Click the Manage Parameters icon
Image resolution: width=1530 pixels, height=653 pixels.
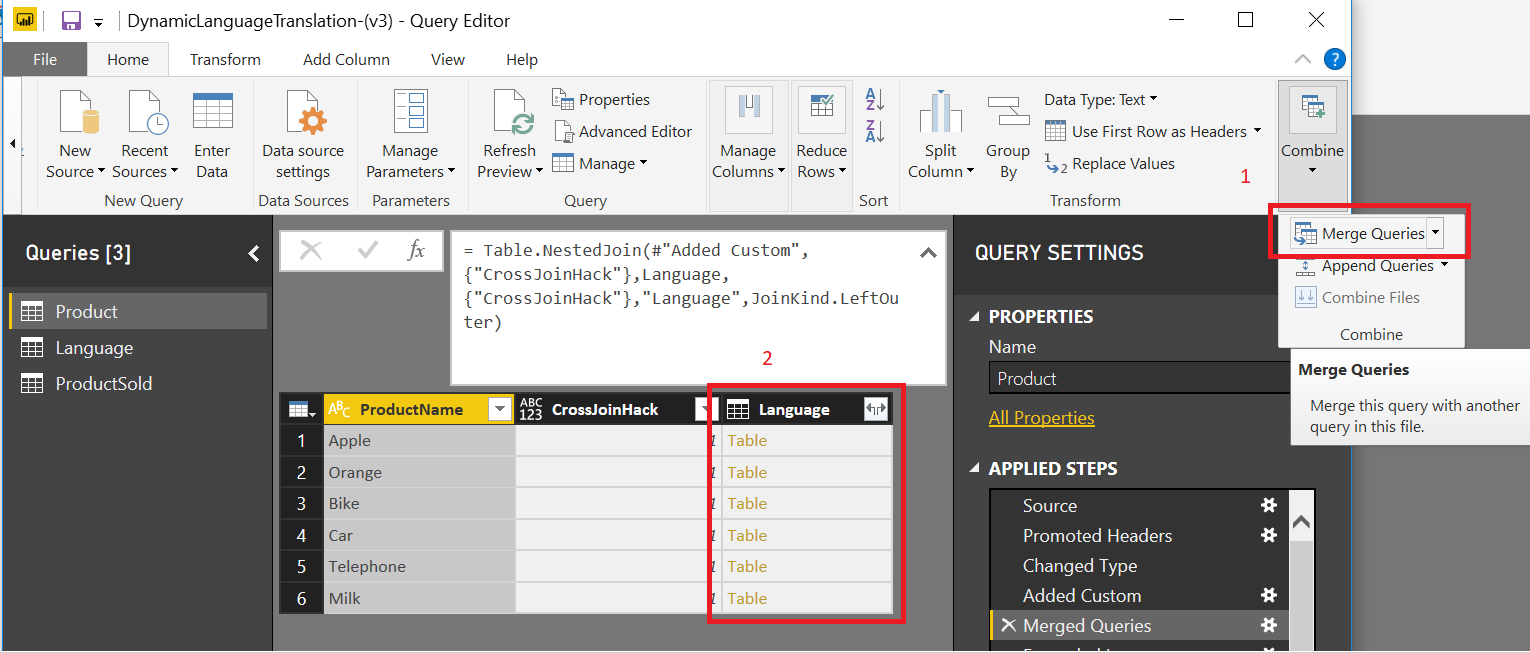click(x=410, y=112)
